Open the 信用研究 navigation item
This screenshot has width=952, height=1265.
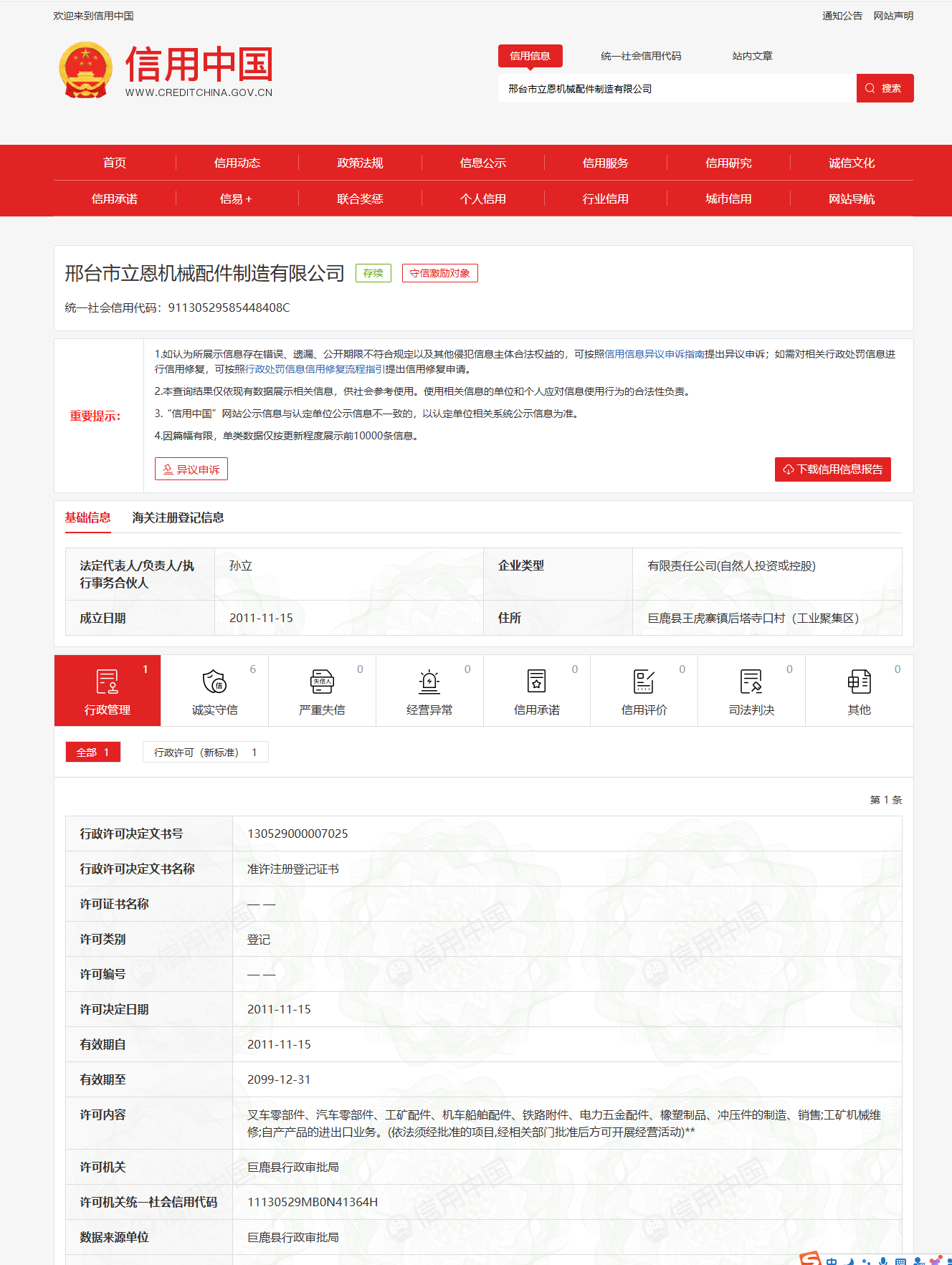pyautogui.click(x=728, y=163)
